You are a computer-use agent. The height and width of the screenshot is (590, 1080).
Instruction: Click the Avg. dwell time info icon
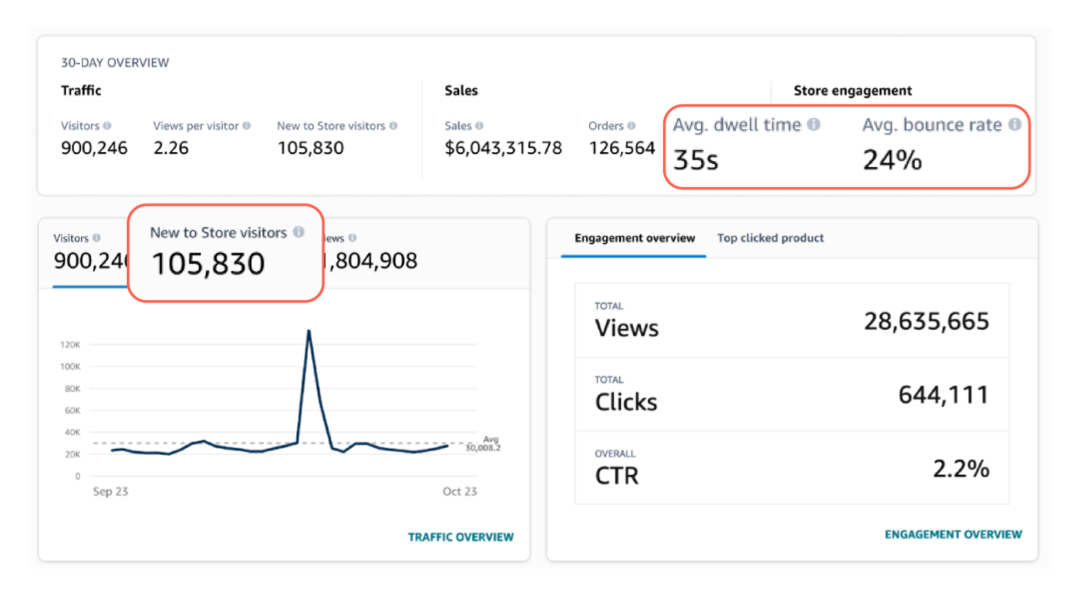point(813,125)
